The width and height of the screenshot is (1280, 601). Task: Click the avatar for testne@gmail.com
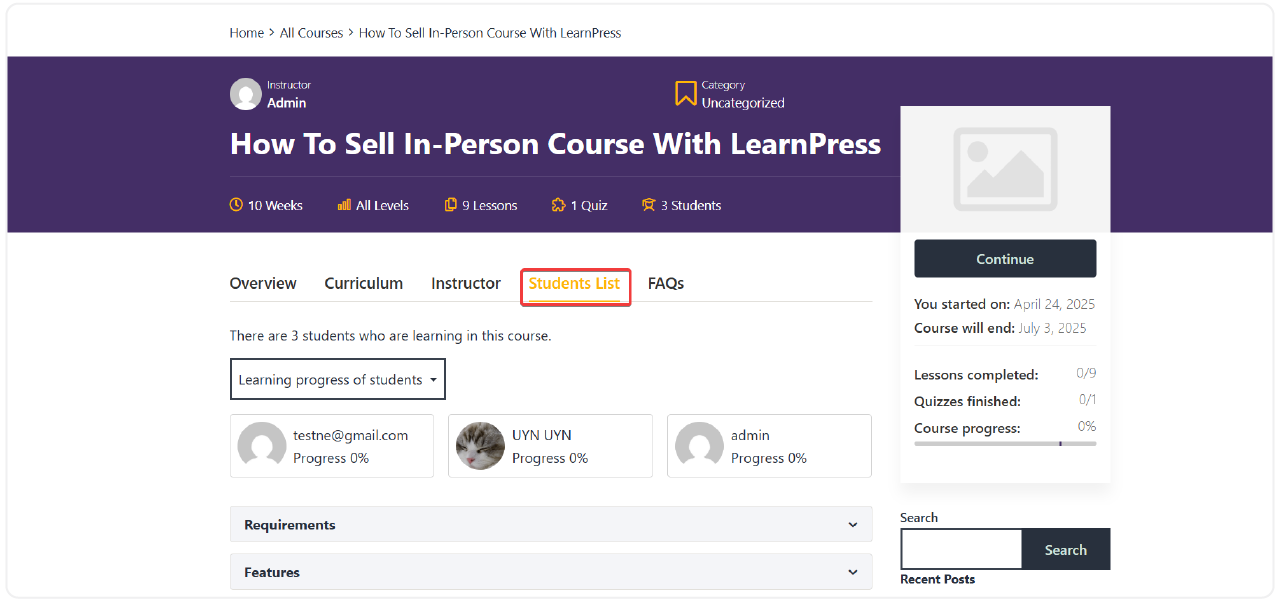pos(262,446)
